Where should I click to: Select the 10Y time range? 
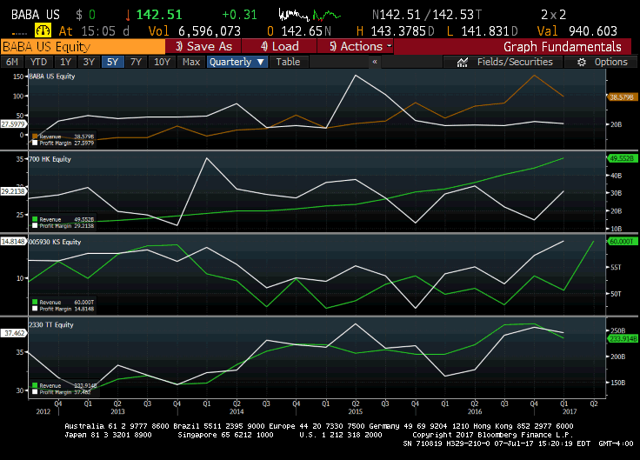[162, 62]
